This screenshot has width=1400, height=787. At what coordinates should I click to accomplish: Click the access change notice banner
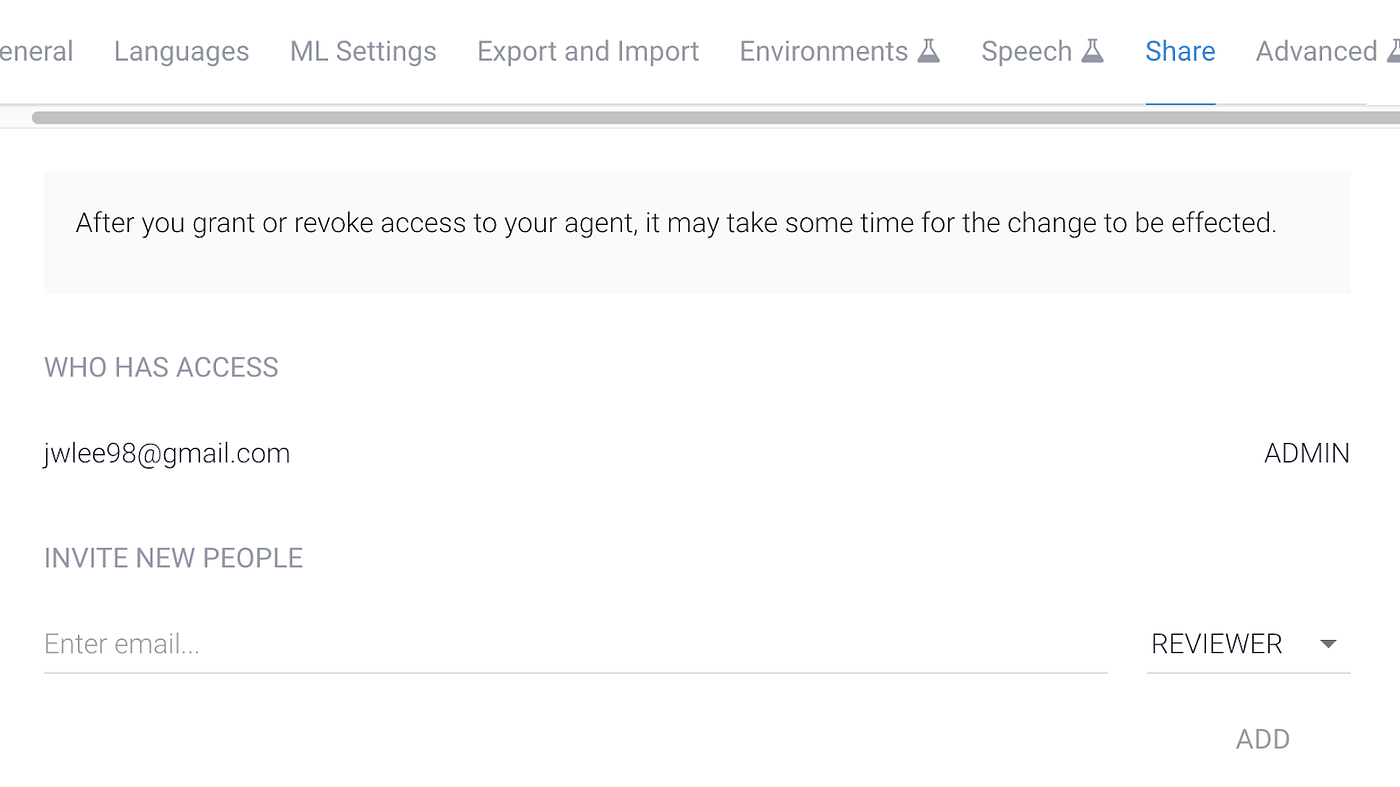(x=697, y=232)
